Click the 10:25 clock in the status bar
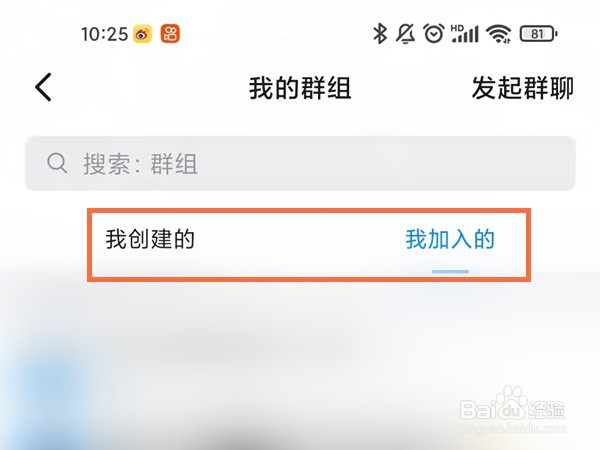 point(104,34)
